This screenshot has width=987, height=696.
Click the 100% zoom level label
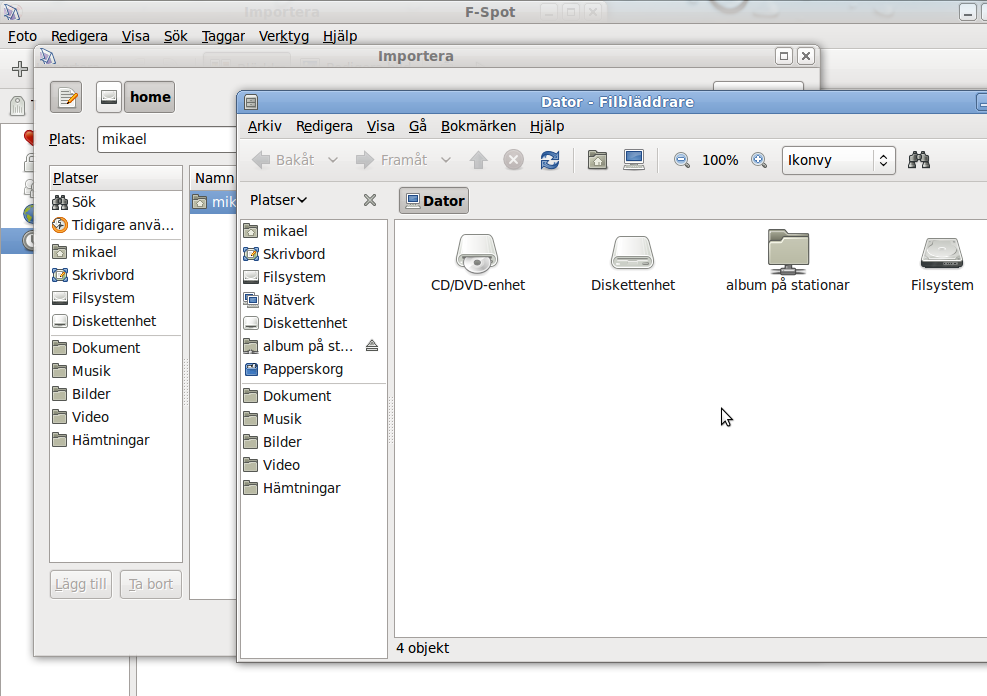coord(720,160)
